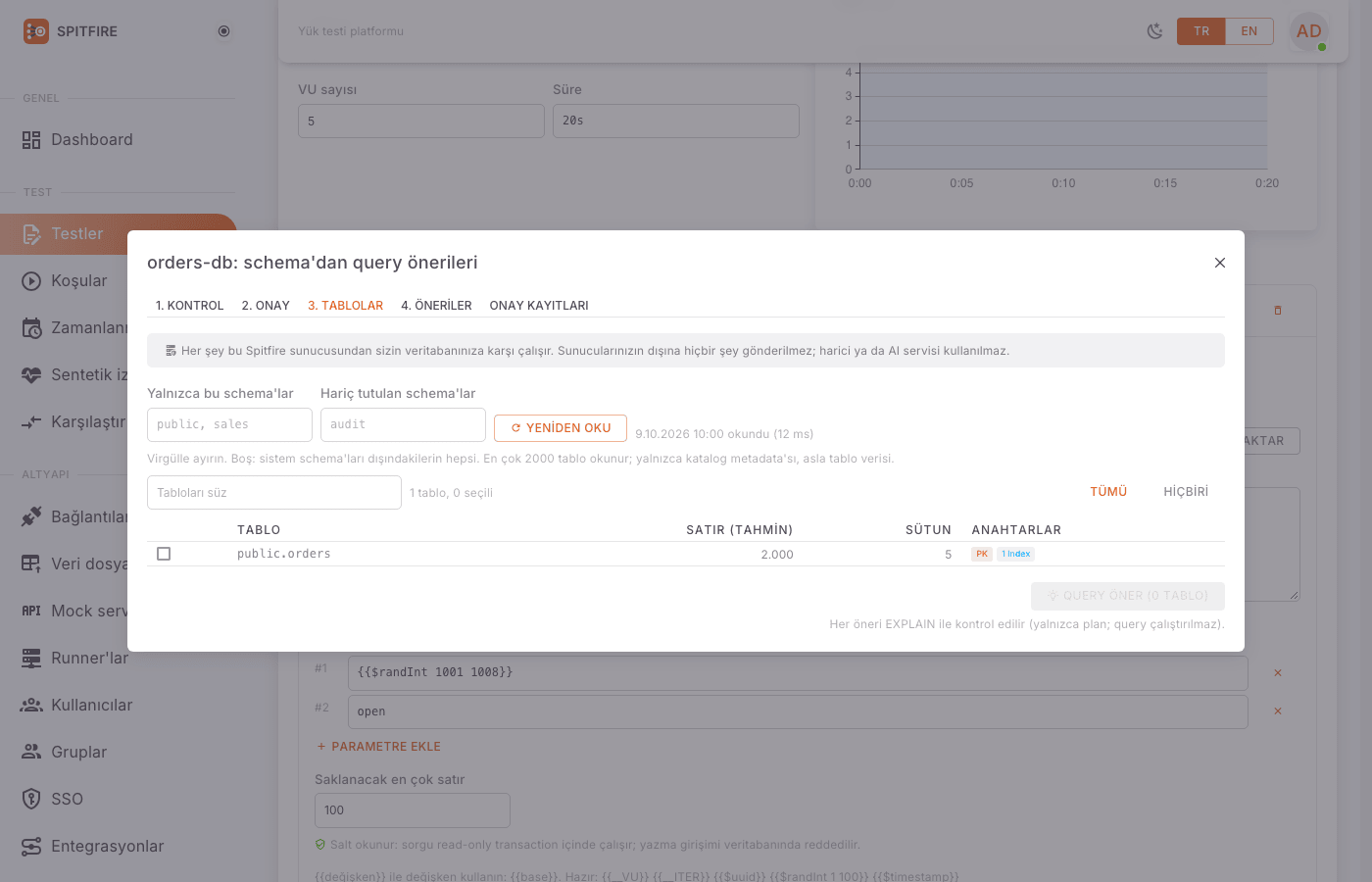Click the QUERY ÖNER button
The width and height of the screenshot is (1372, 882).
[x=1128, y=596]
